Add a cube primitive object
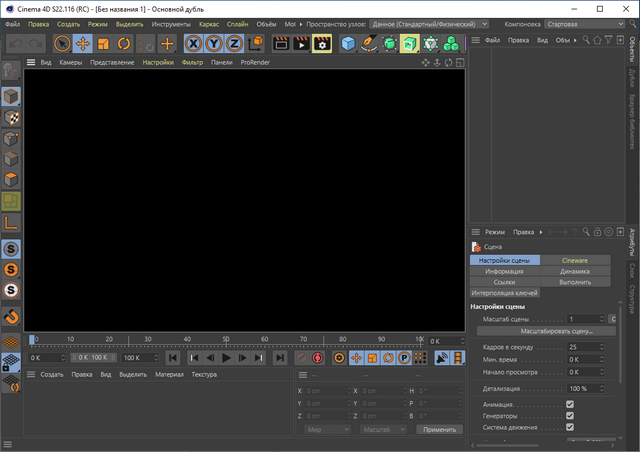Viewport: 640px width, 452px height. coord(348,44)
